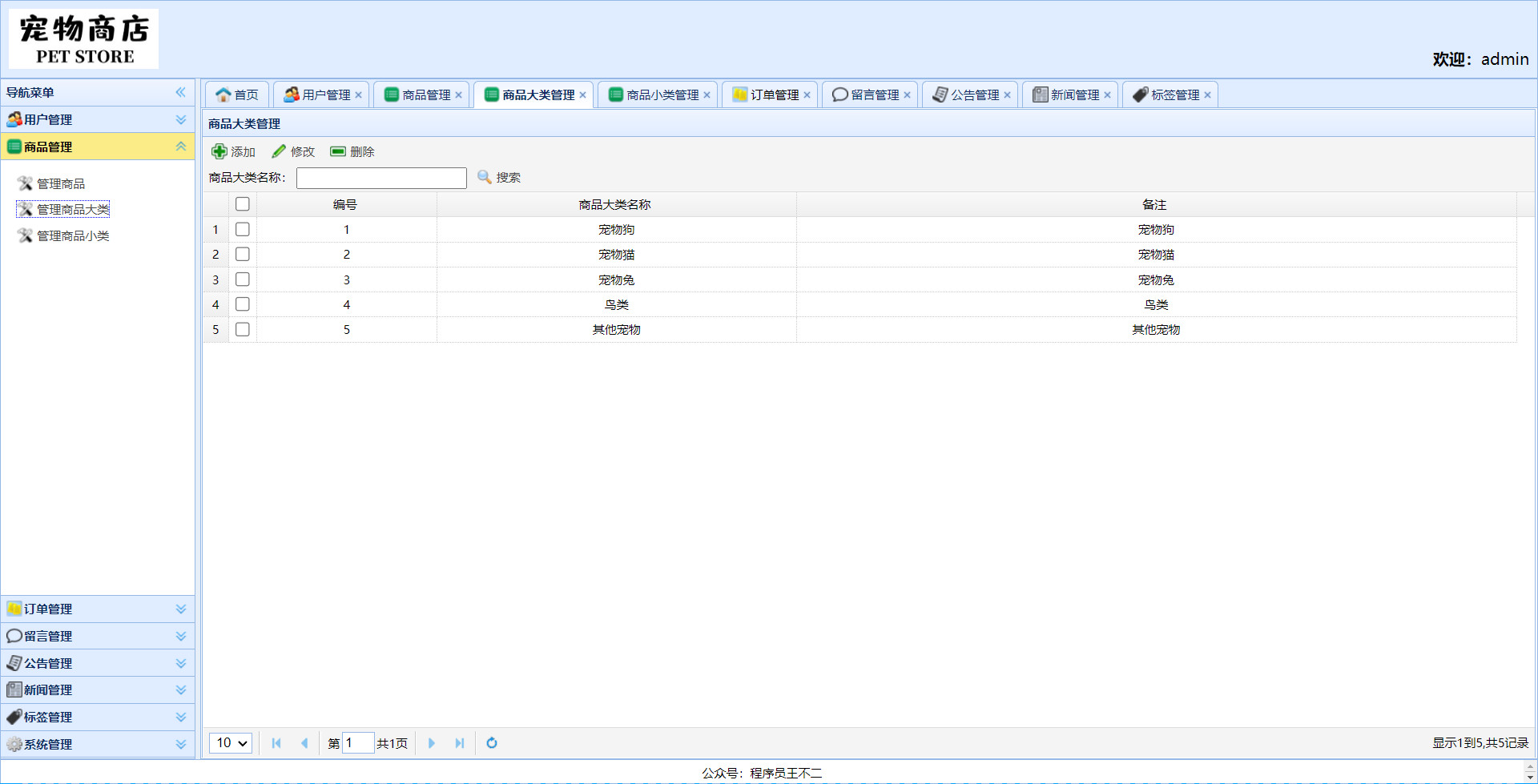Close the 留言管理 tab
1538x784 pixels.
[x=908, y=95]
